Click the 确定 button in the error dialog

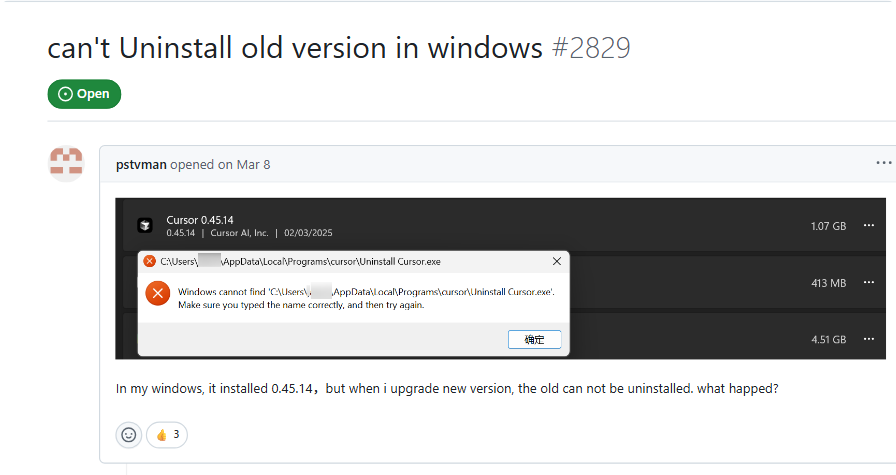click(534, 340)
